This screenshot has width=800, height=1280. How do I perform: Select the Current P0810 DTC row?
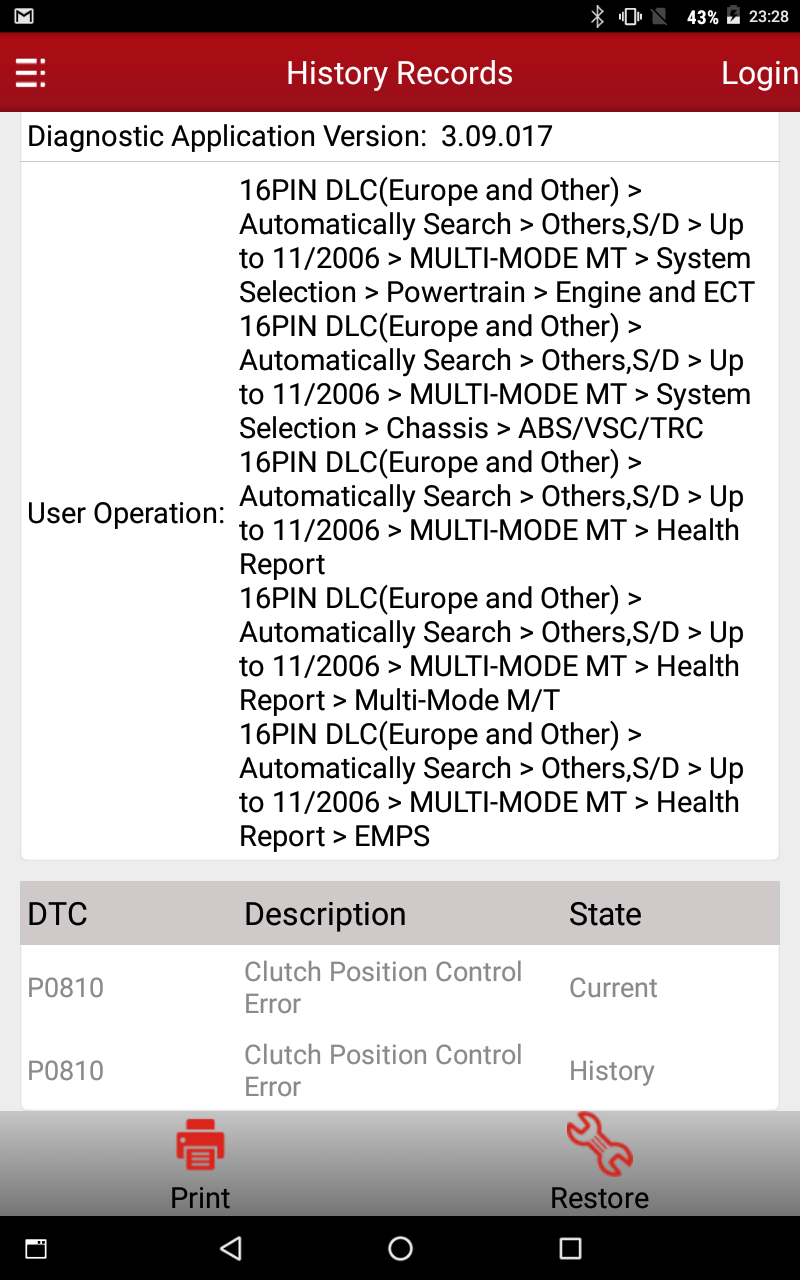click(400, 987)
